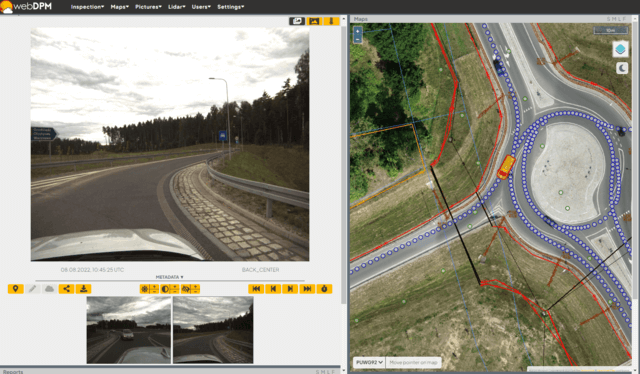Click the timer autoplay icon

pos(324,289)
